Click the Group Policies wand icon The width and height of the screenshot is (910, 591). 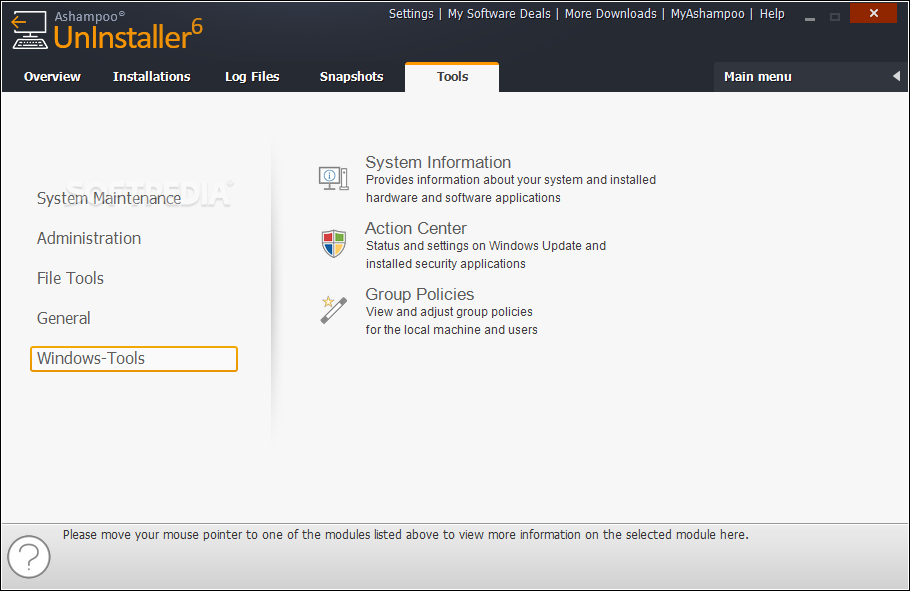[x=334, y=309]
